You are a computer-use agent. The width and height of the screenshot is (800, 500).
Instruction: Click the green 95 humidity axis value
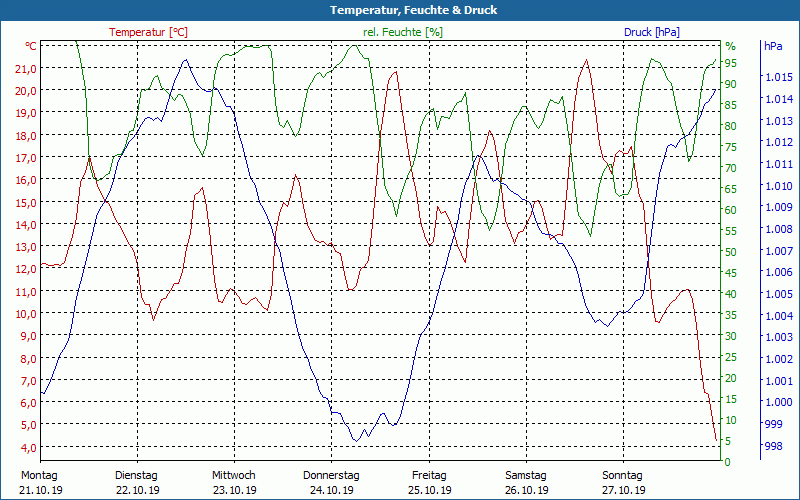(x=730, y=62)
